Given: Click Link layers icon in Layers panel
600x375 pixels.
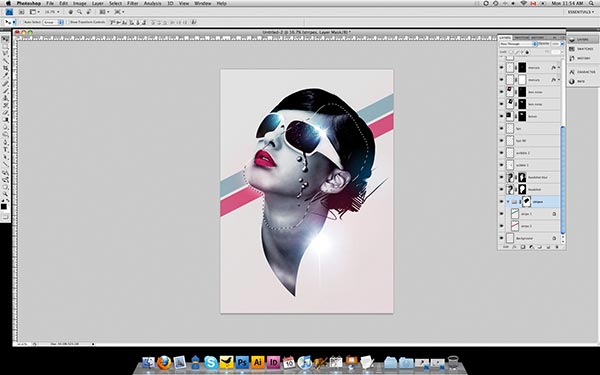Looking at the screenshot, I should [x=505, y=247].
